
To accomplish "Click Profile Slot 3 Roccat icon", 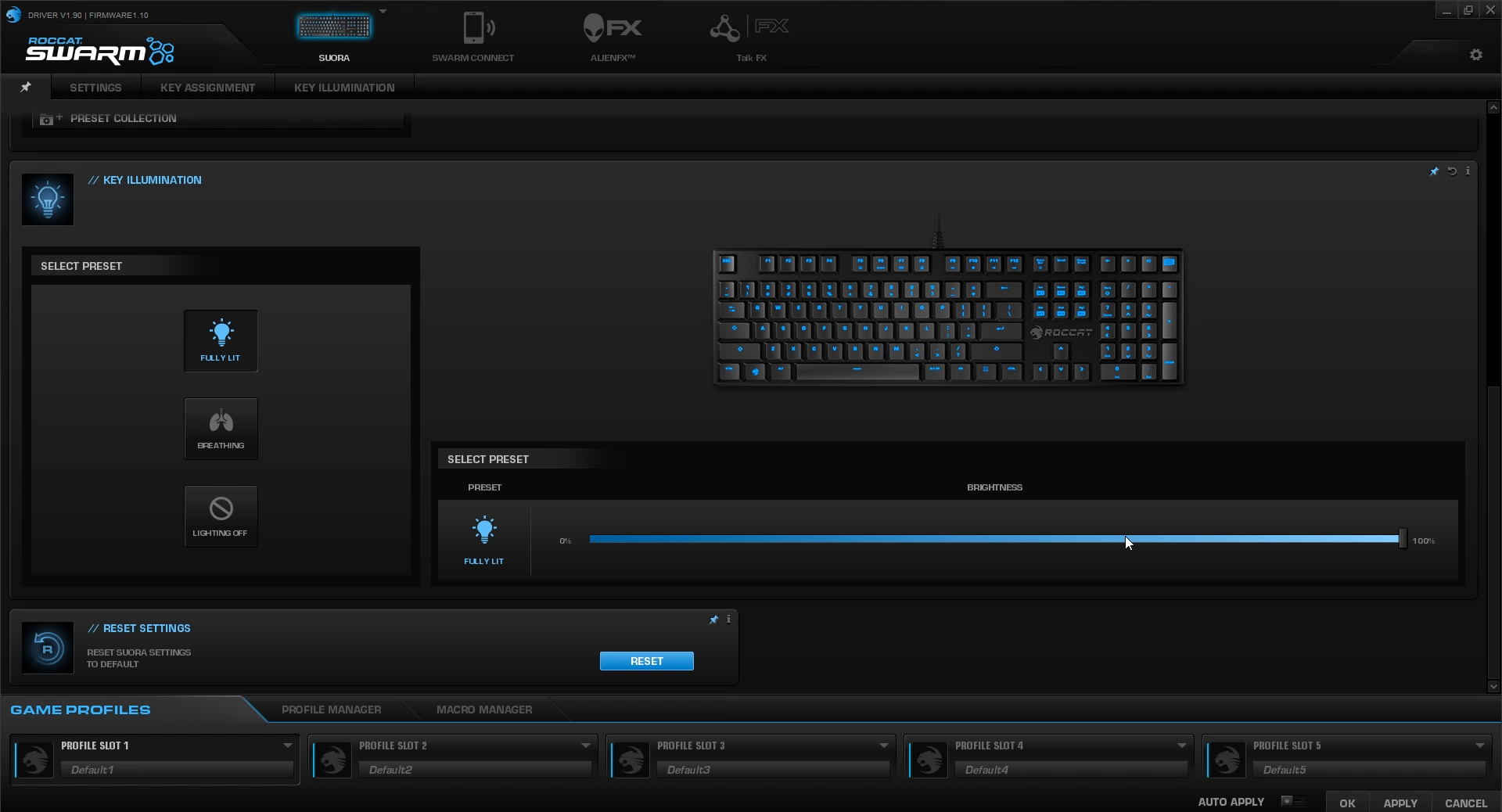I will [631, 759].
